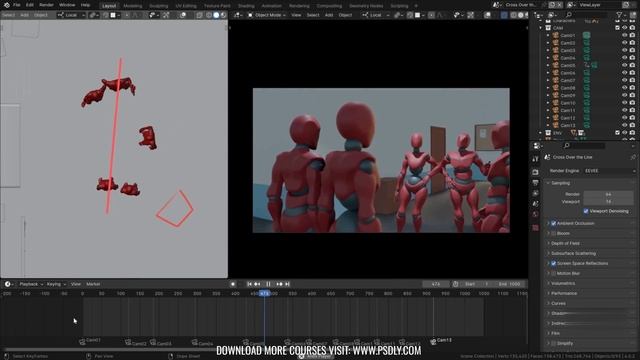
Task: Click the Cam01 timeline marker
Action: (90, 341)
